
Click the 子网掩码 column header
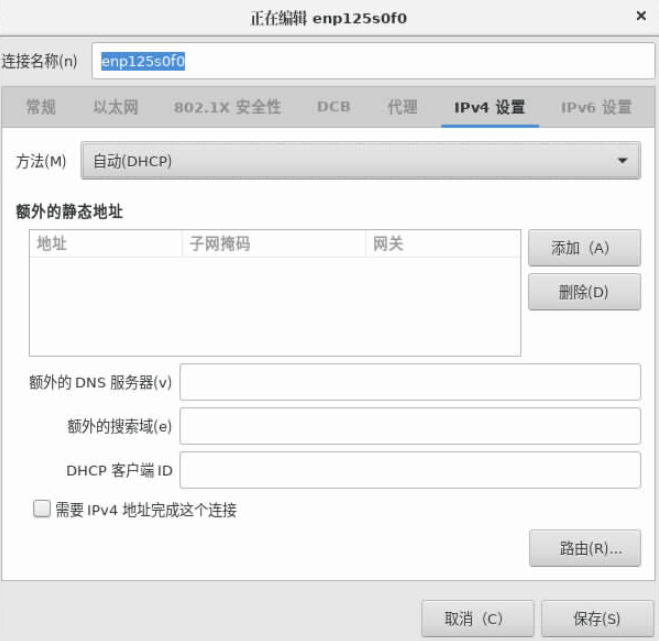[274, 243]
